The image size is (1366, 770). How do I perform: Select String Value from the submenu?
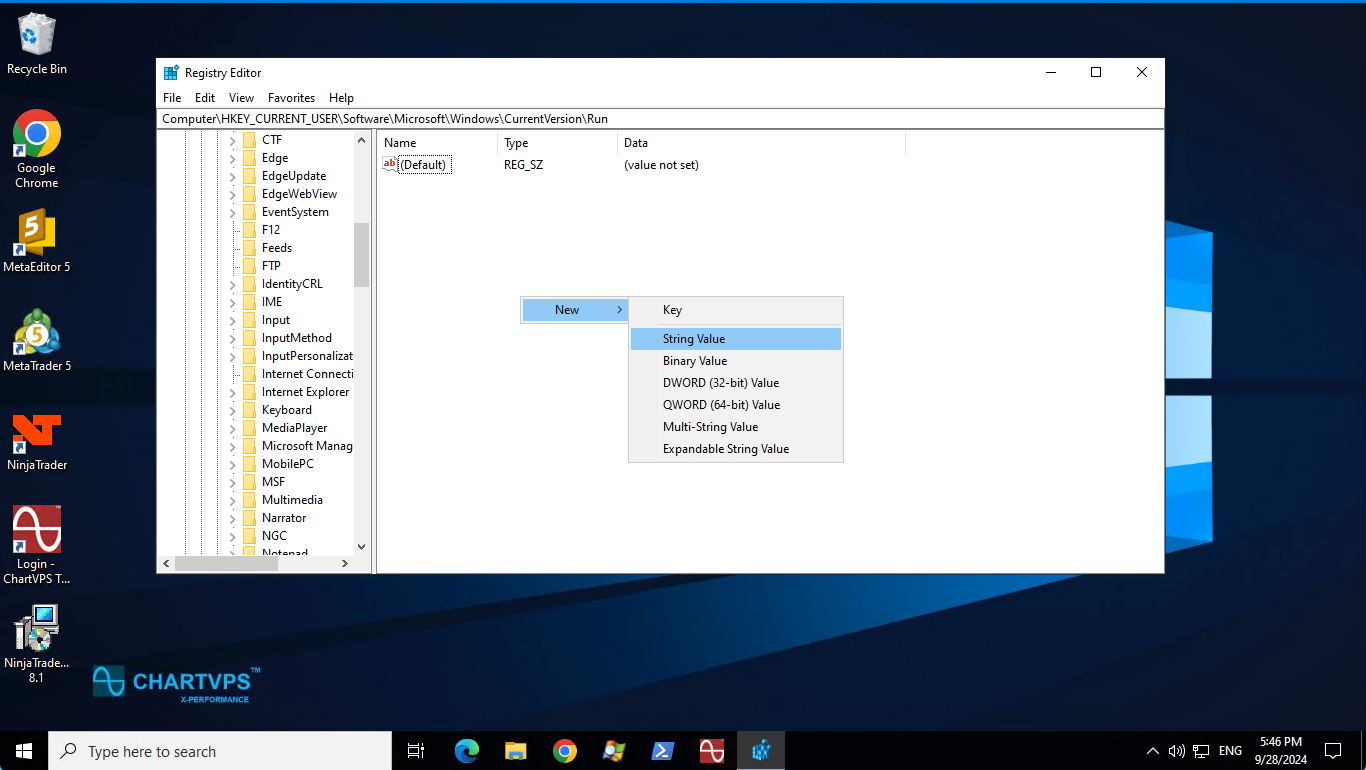tap(694, 339)
